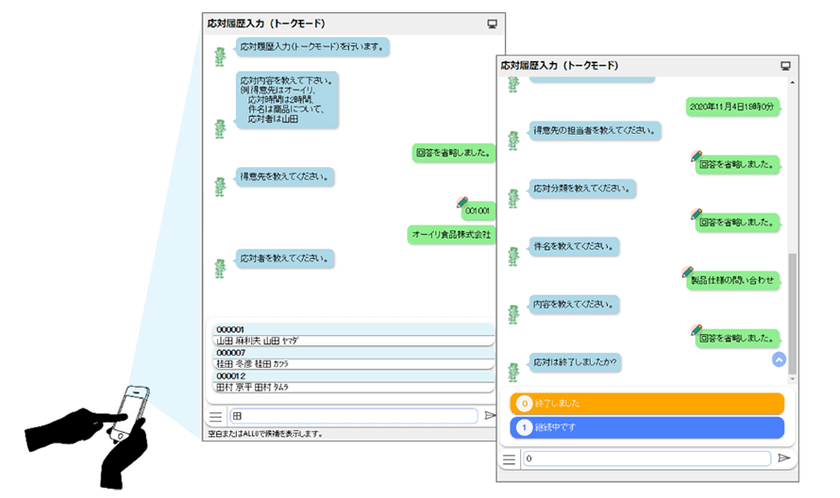This screenshot has height=498, width=840.
Task: Click the hamburger menu icon in right chat window
Action: tap(509, 459)
